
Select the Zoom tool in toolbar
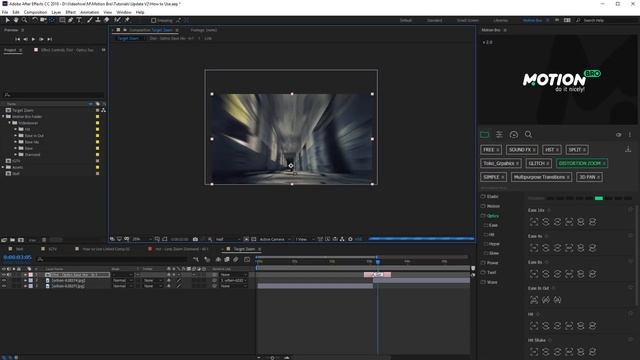[24, 20]
